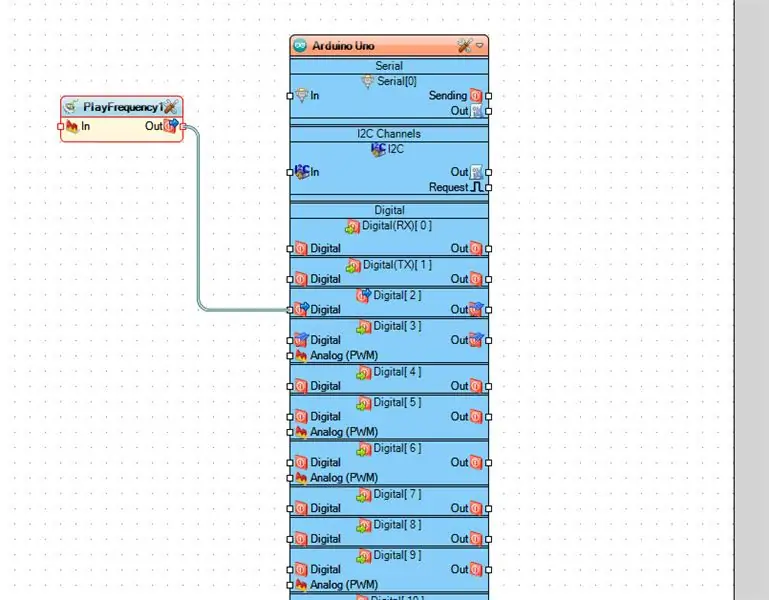
Task: Select the PlayFrequency1 Out pin
Action: 183,127
